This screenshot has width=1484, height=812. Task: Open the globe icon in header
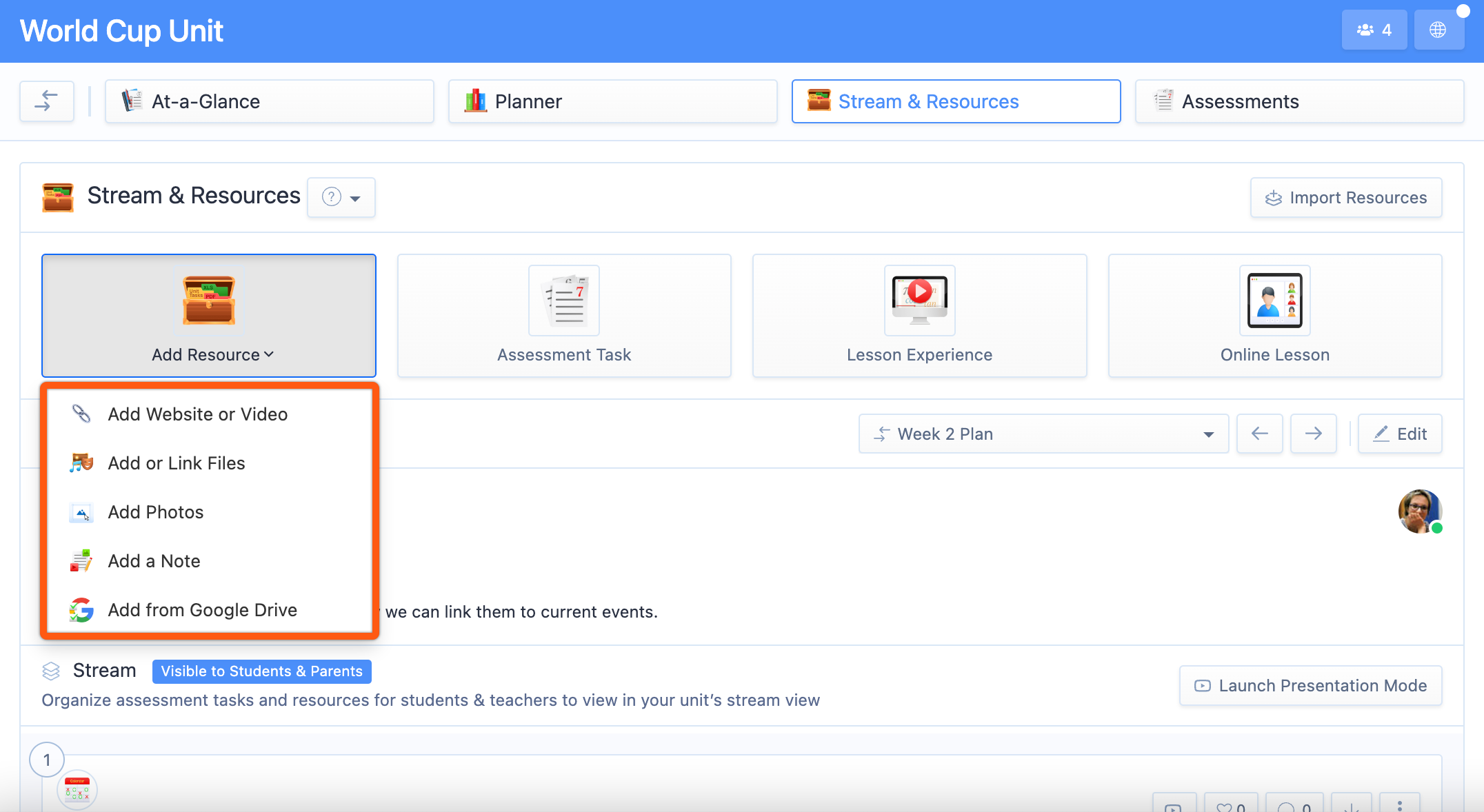pos(1438,30)
